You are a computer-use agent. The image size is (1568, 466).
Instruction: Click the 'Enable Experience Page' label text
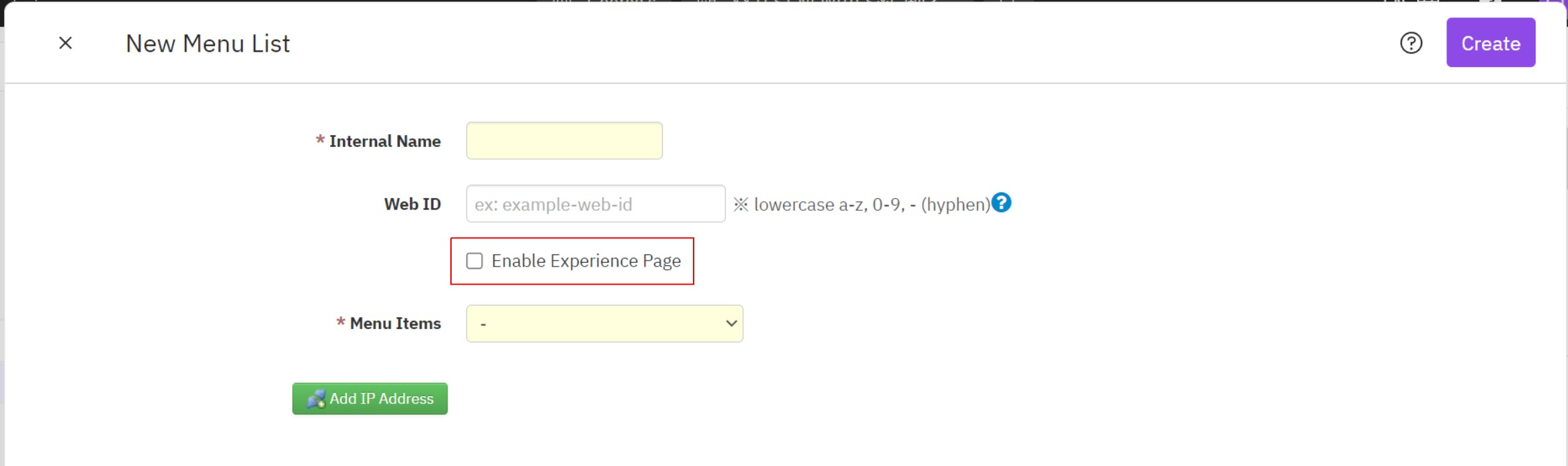(x=586, y=261)
